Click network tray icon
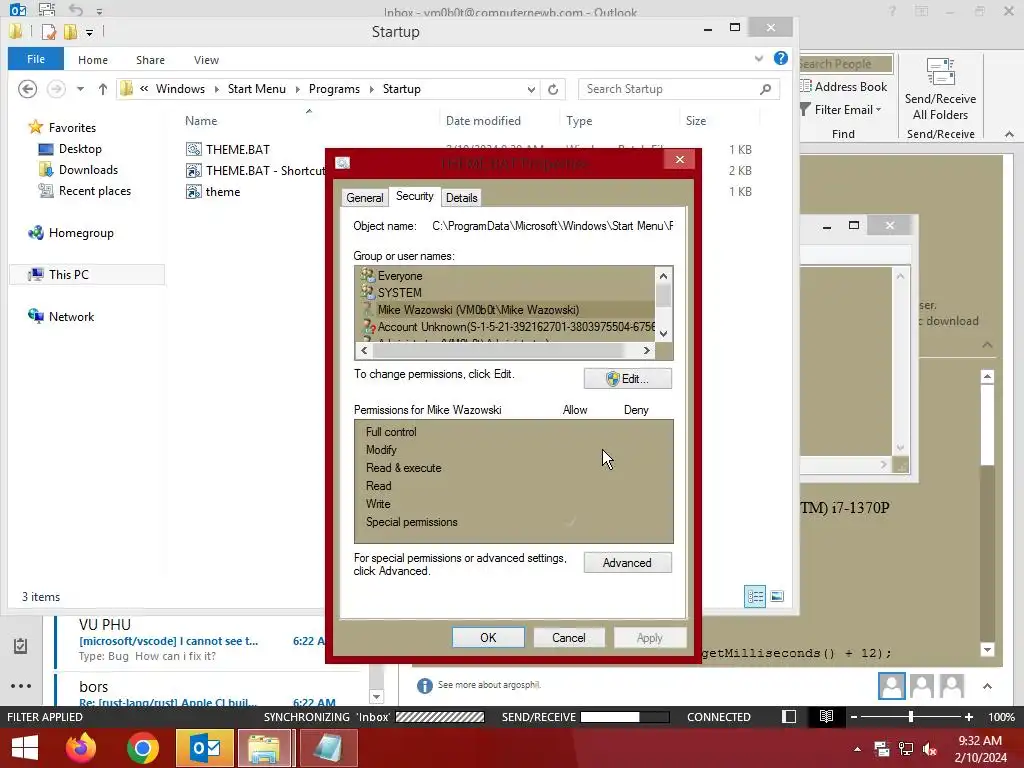 [x=906, y=749]
